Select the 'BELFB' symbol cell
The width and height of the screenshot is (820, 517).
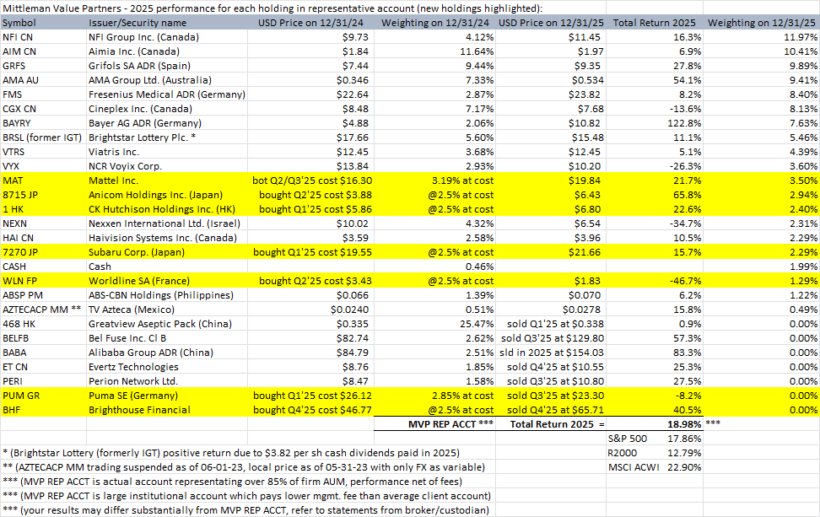coord(43,339)
